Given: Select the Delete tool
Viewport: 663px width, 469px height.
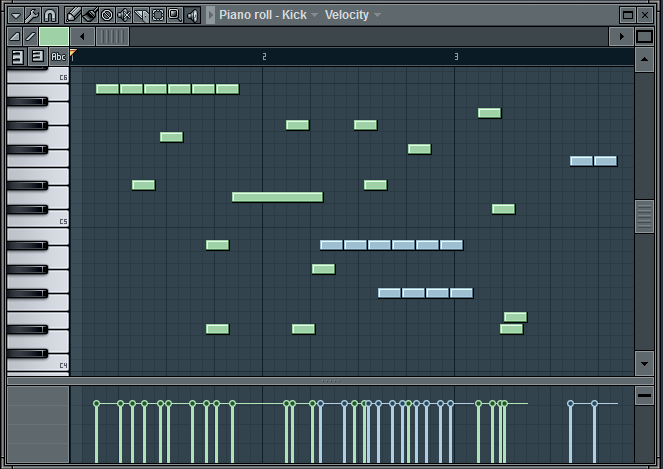Looking at the screenshot, I should point(107,15).
